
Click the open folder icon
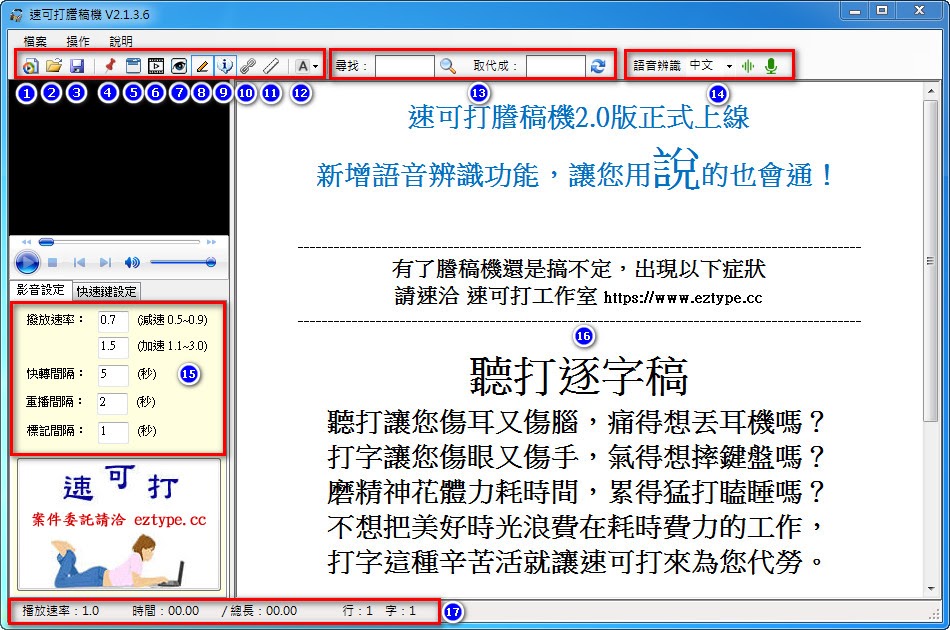54,65
